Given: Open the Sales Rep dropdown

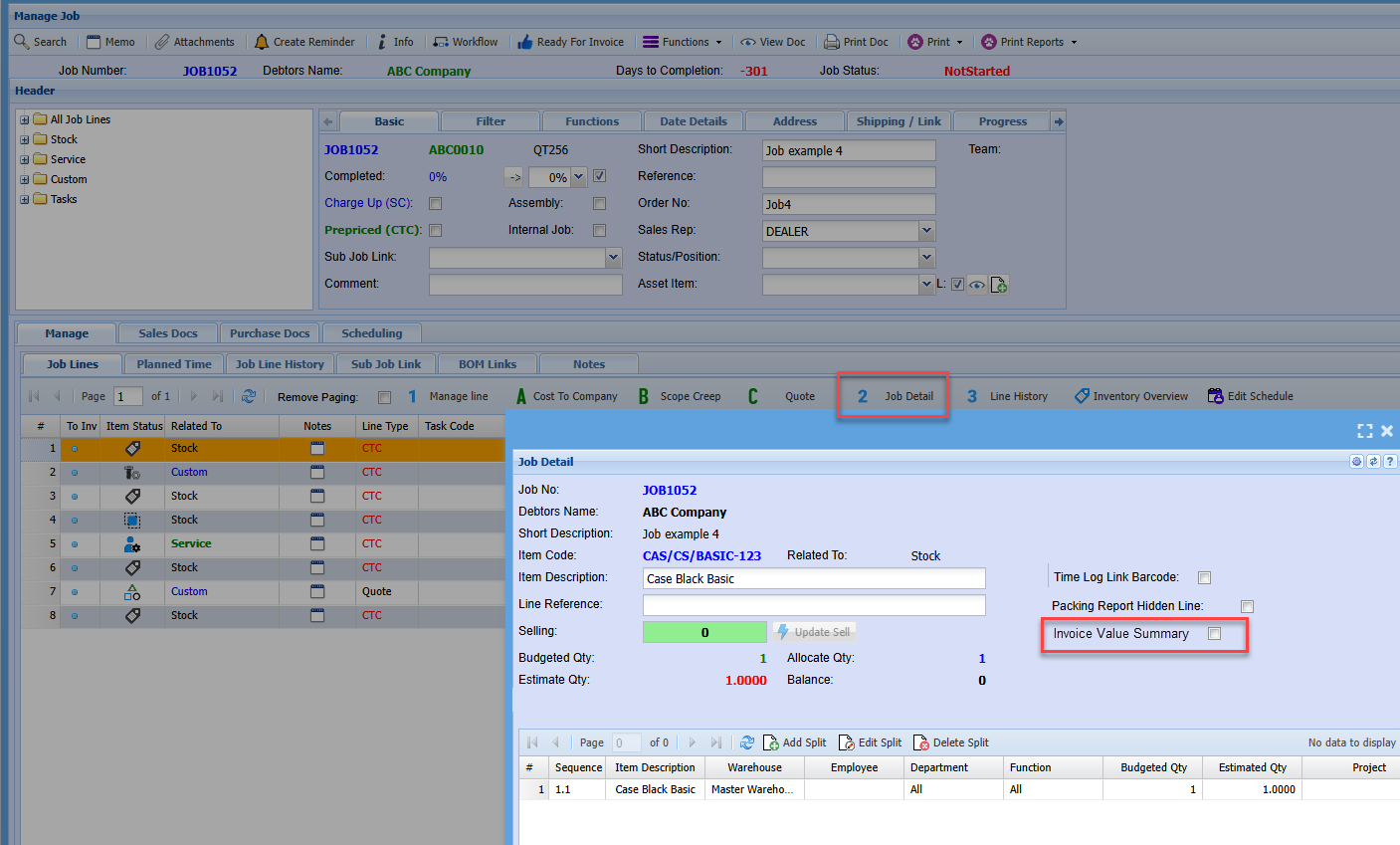Looking at the screenshot, I should [x=926, y=231].
